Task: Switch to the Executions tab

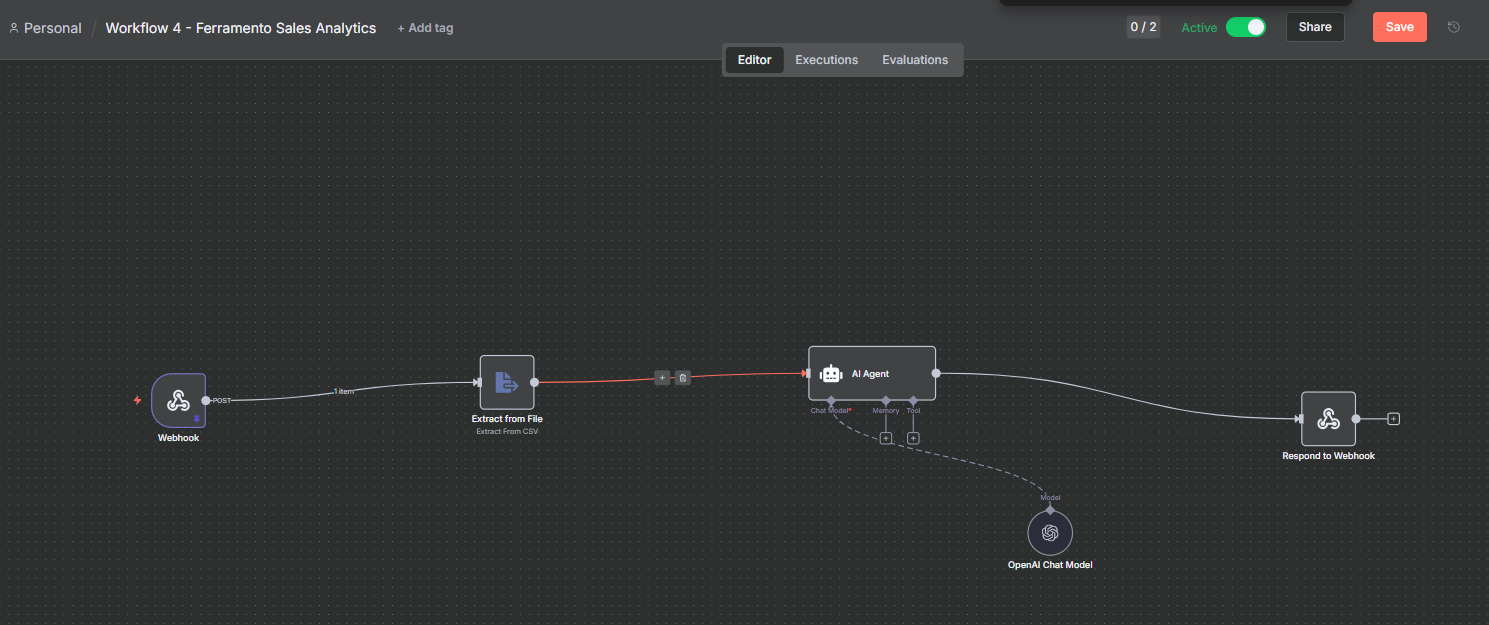Action: coord(827,60)
